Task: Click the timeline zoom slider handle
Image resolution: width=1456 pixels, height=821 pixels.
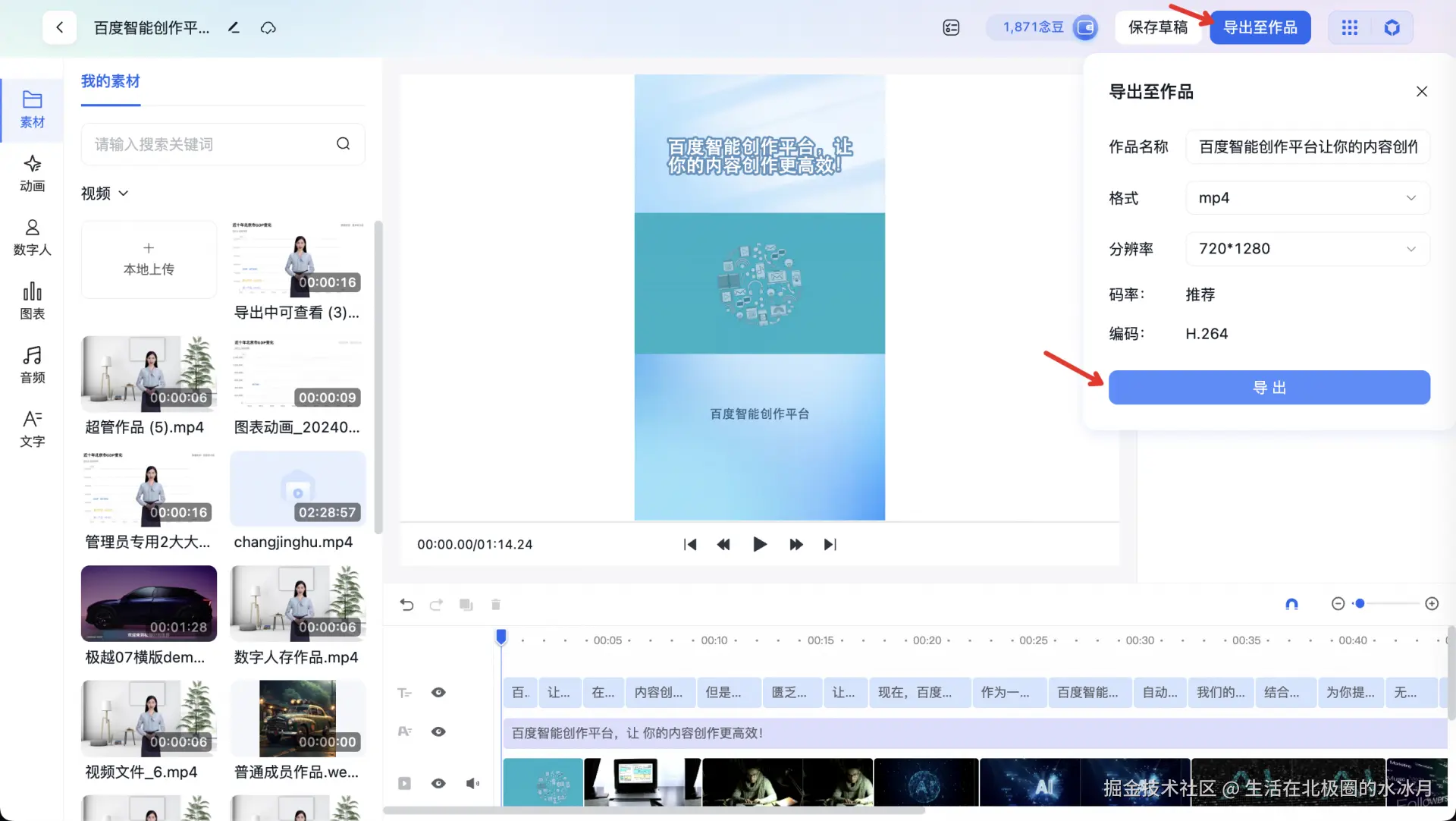Action: tap(1360, 604)
